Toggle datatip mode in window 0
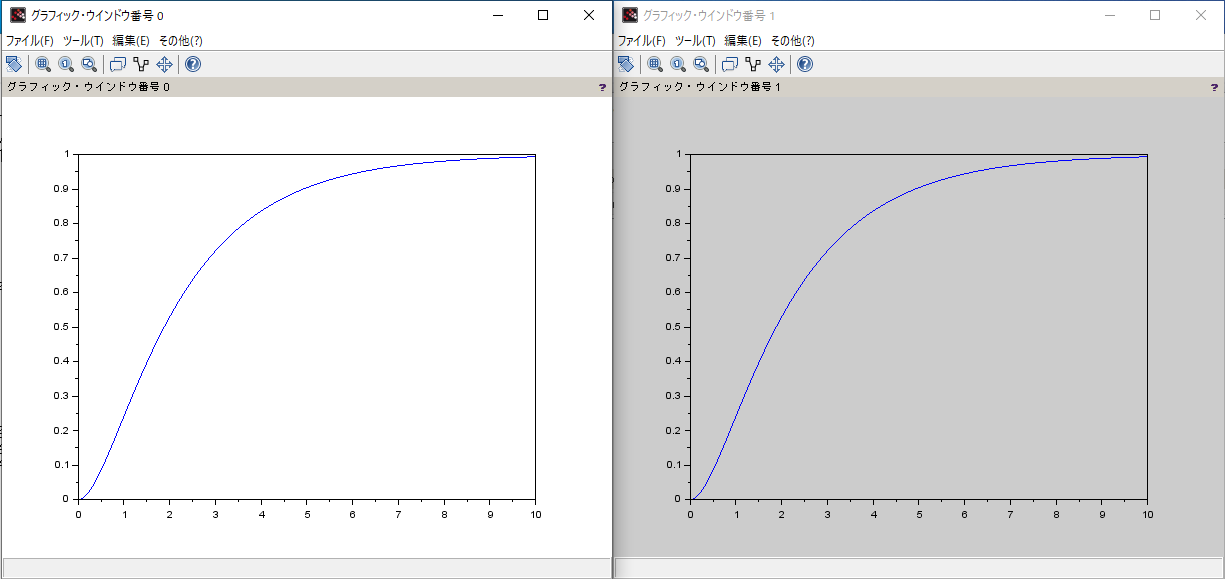The image size is (1225, 579). point(118,64)
